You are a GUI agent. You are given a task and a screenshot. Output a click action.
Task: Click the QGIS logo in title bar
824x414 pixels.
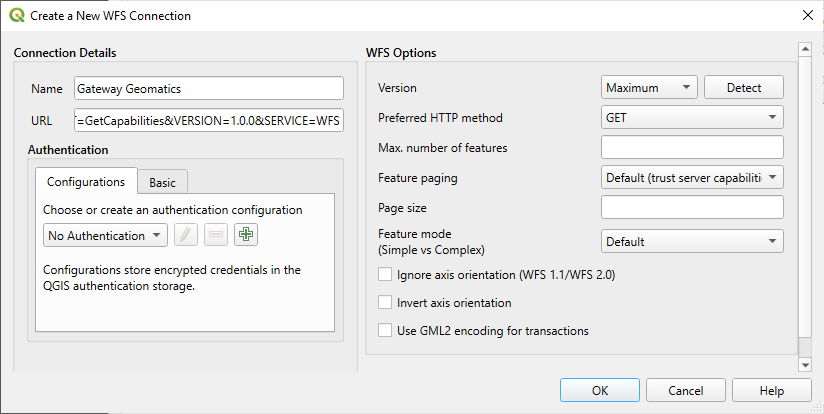[x=16, y=16]
